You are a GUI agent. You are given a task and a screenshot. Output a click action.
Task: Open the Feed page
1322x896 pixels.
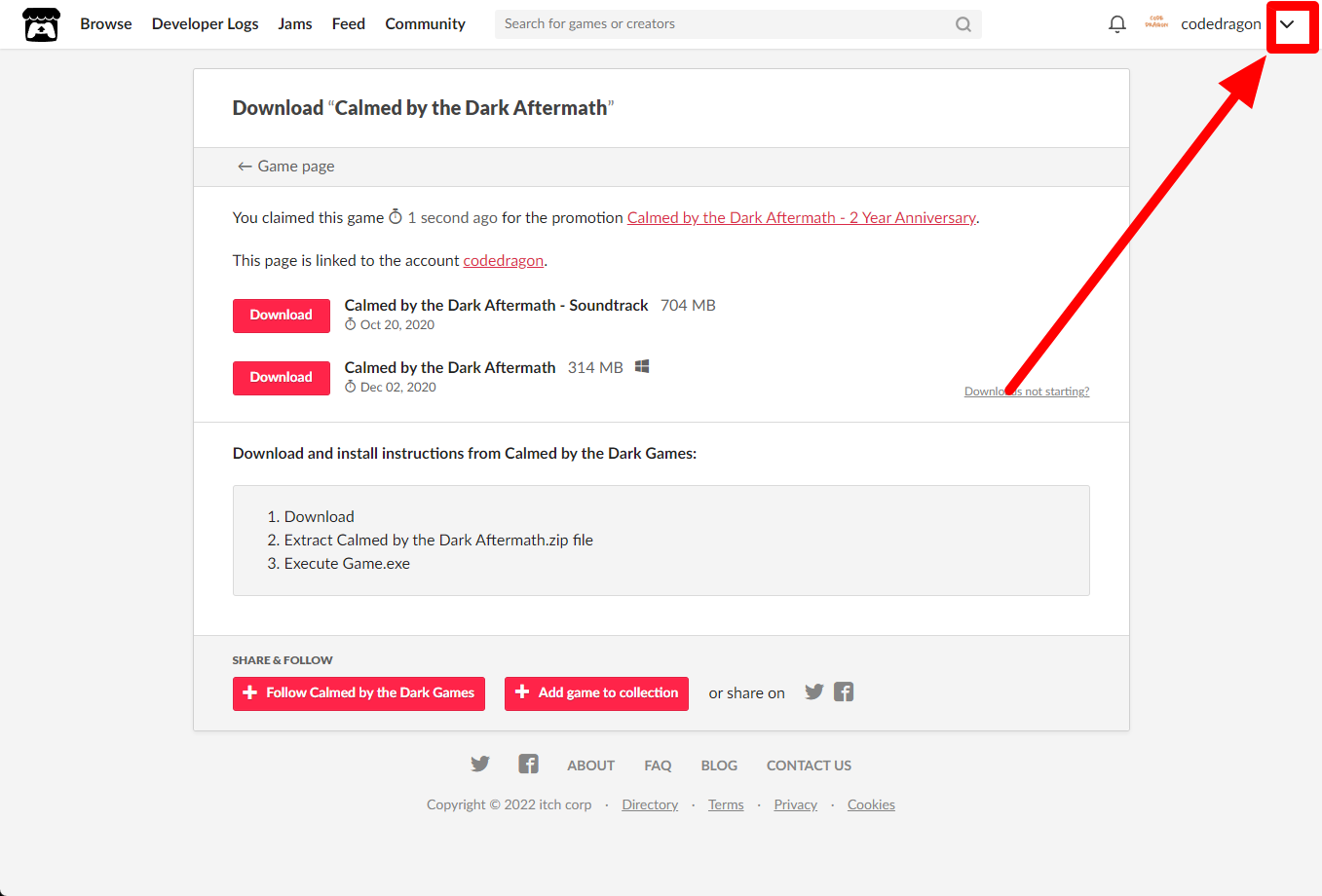pos(349,23)
